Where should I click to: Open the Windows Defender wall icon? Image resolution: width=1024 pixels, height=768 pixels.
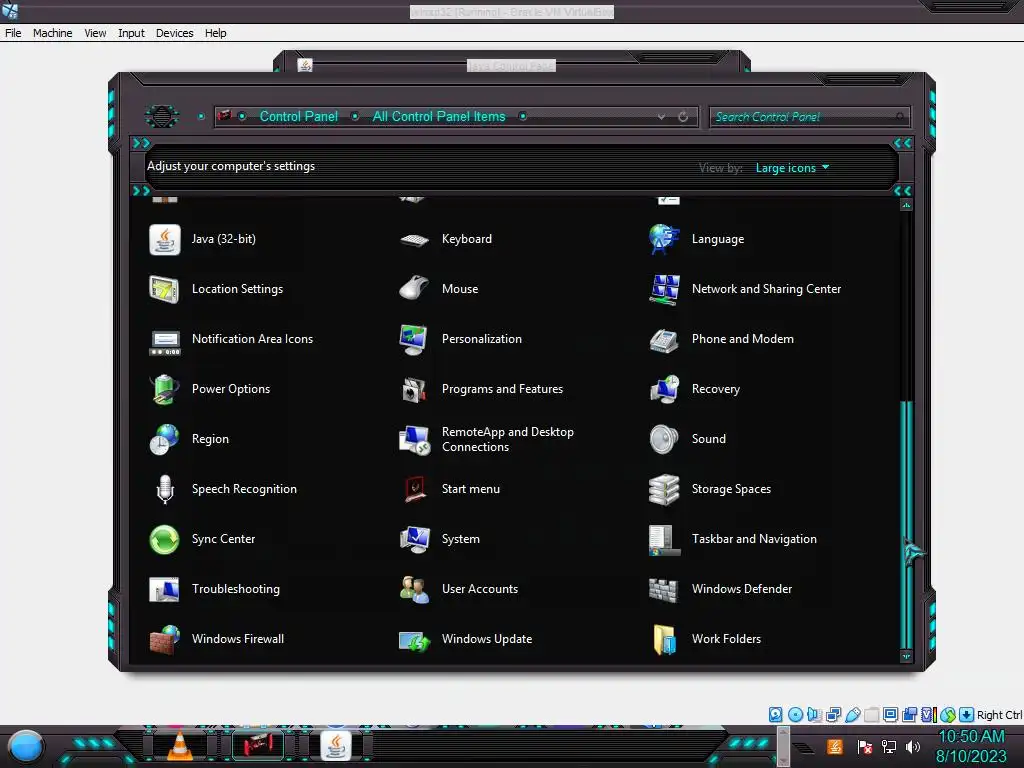(664, 590)
